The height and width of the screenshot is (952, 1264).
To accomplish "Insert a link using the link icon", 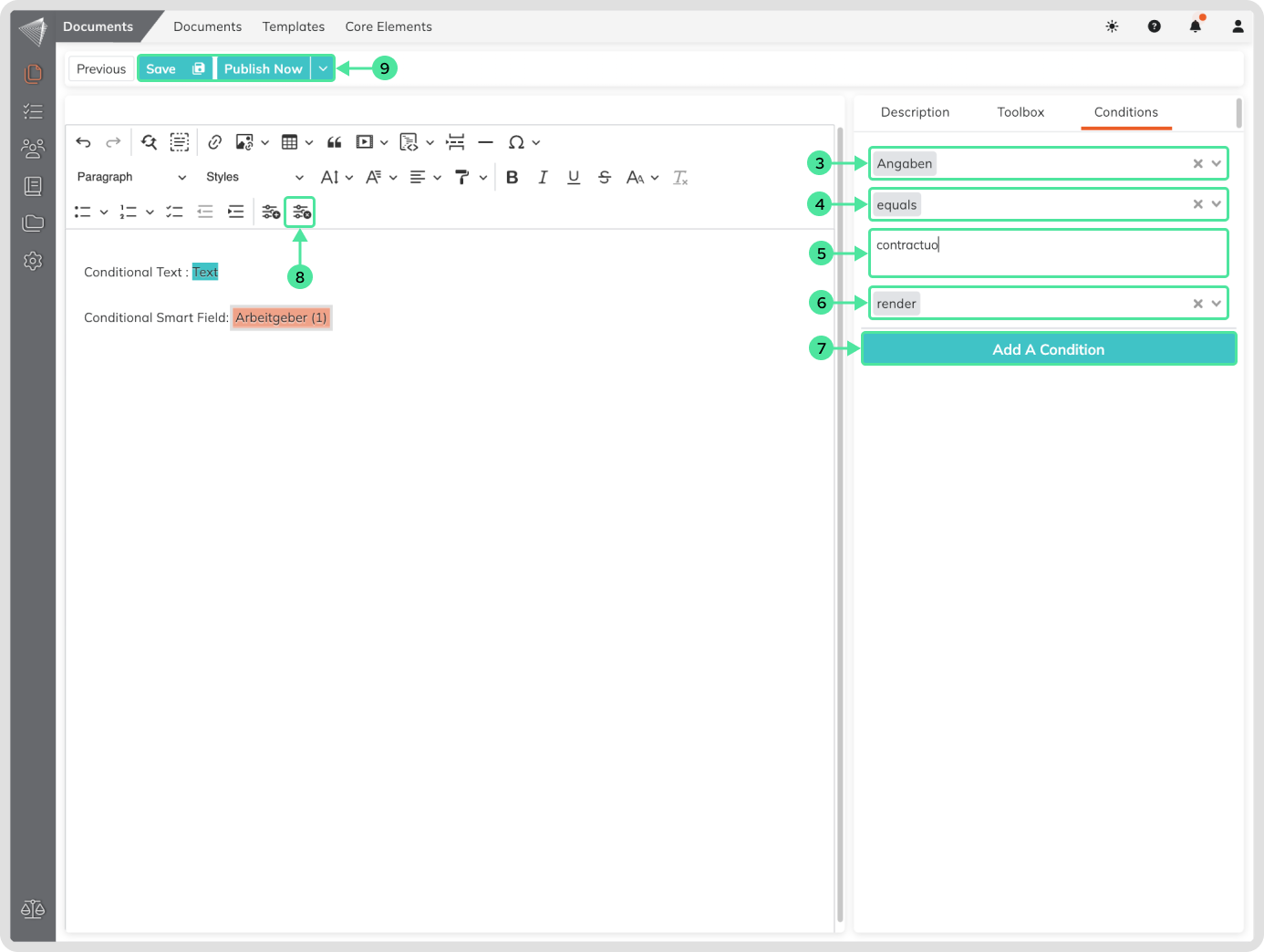I will pos(215,142).
